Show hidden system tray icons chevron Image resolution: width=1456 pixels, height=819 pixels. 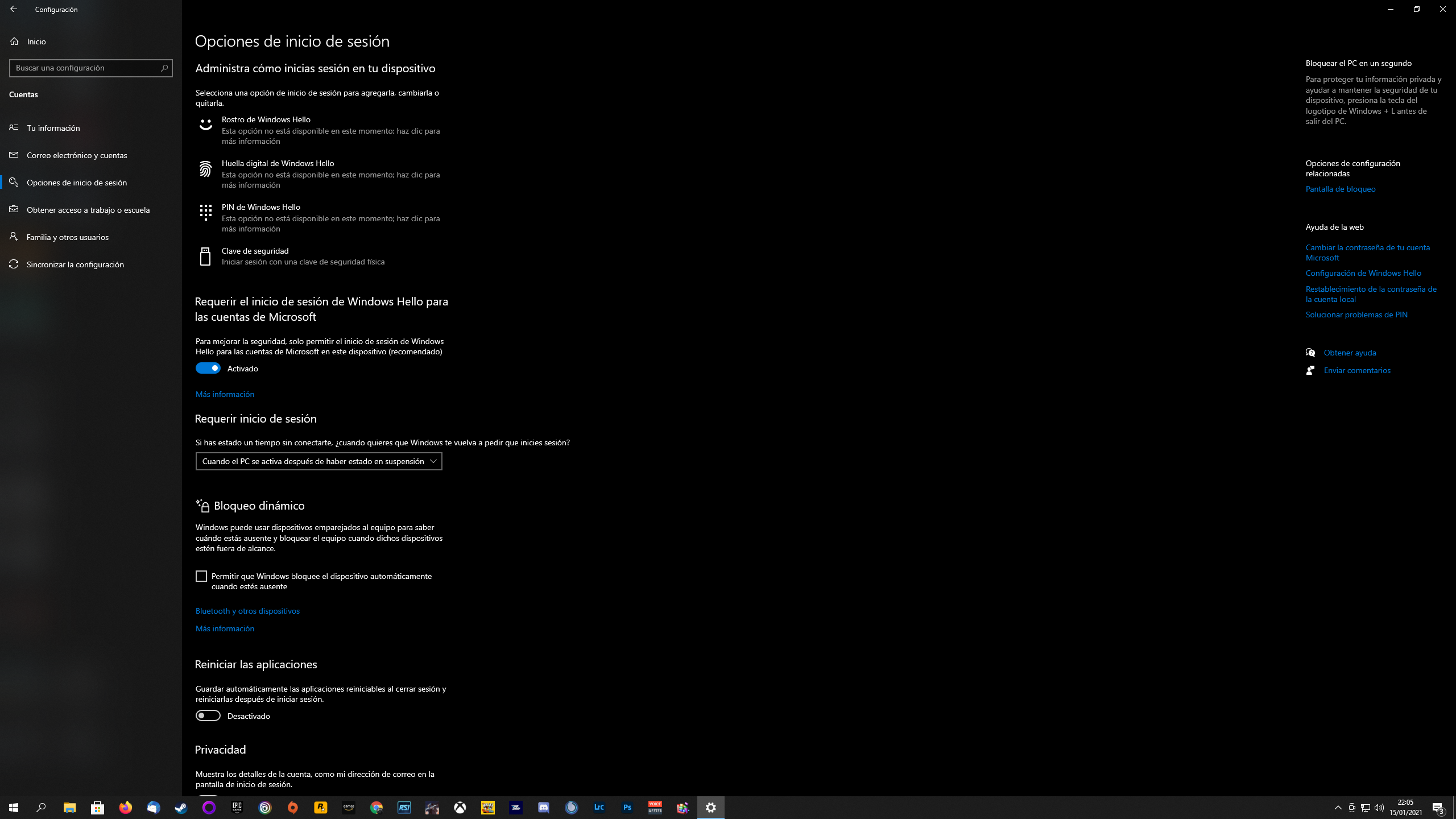pyautogui.click(x=1338, y=808)
